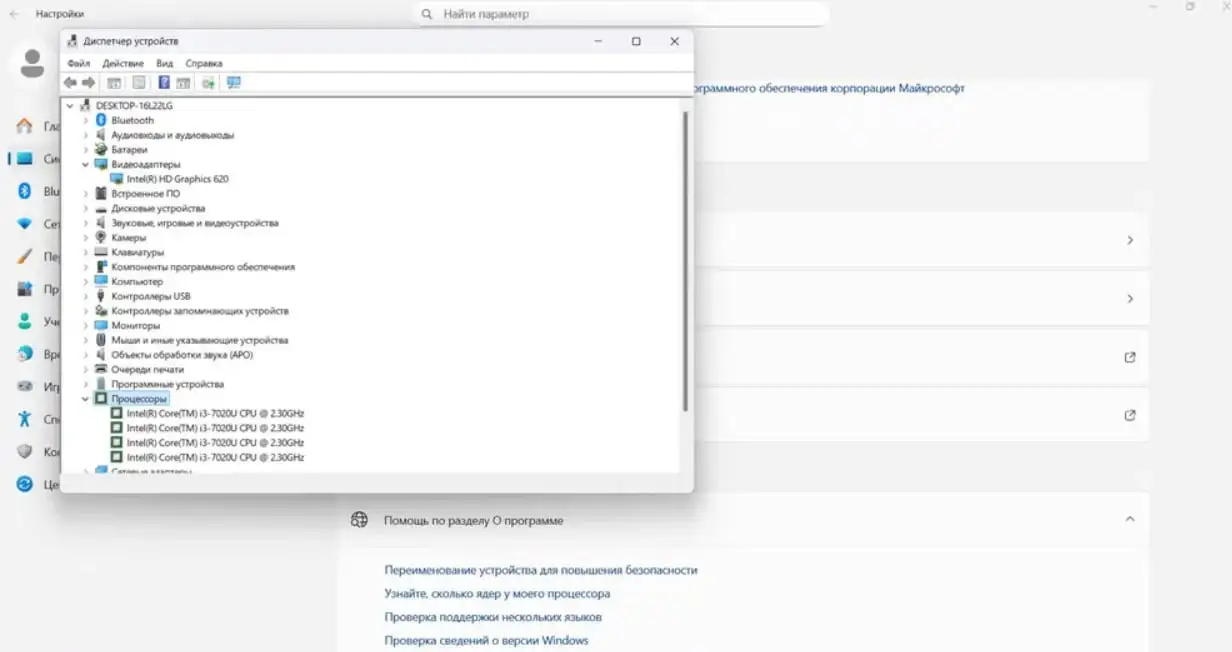Click Bluetooth icon in Device Manager tree
Viewport: 1232px width, 652px height.
(x=100, y=120)
